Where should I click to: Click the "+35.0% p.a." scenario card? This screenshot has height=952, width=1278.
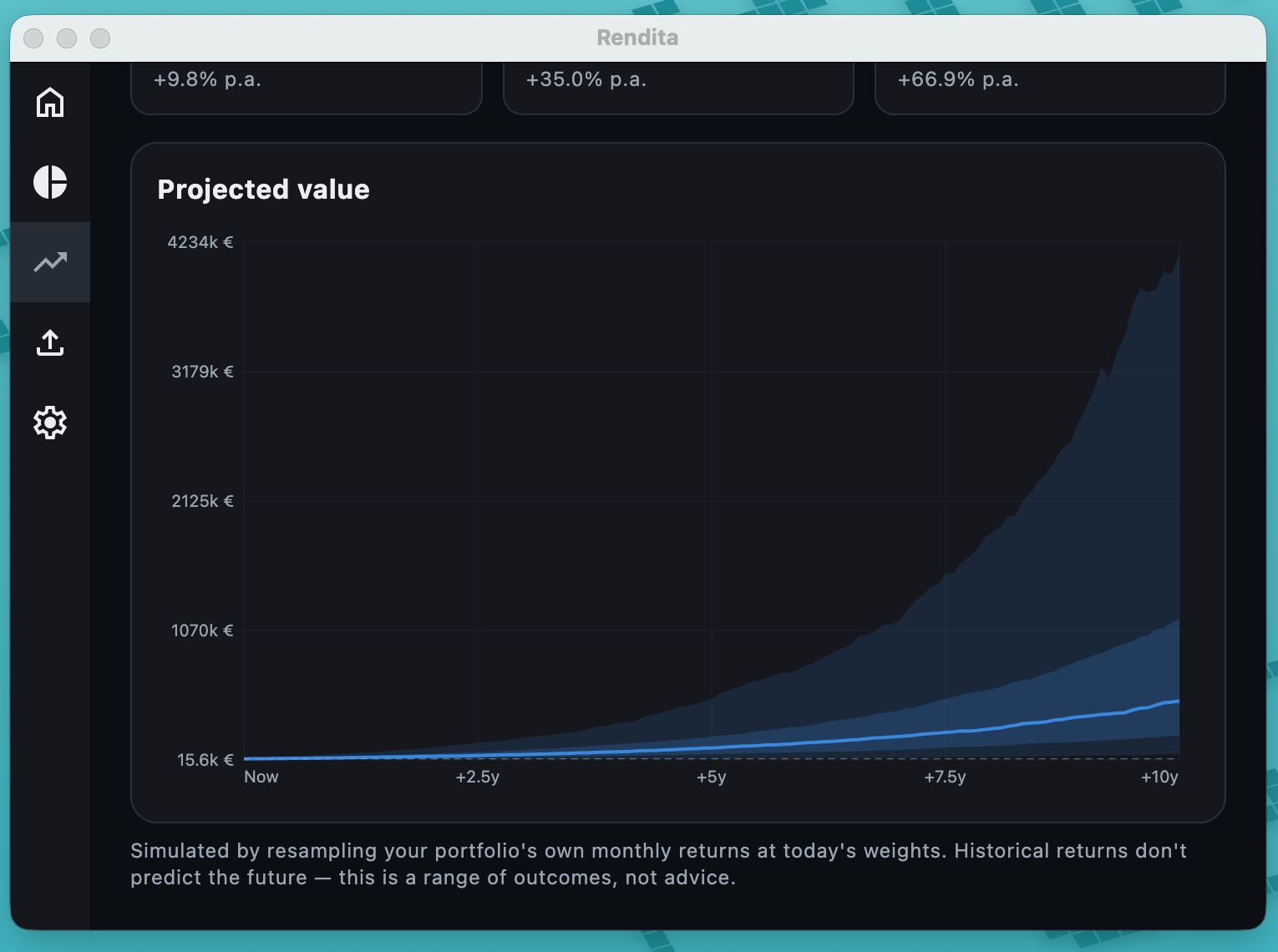(x=678, y=88)
